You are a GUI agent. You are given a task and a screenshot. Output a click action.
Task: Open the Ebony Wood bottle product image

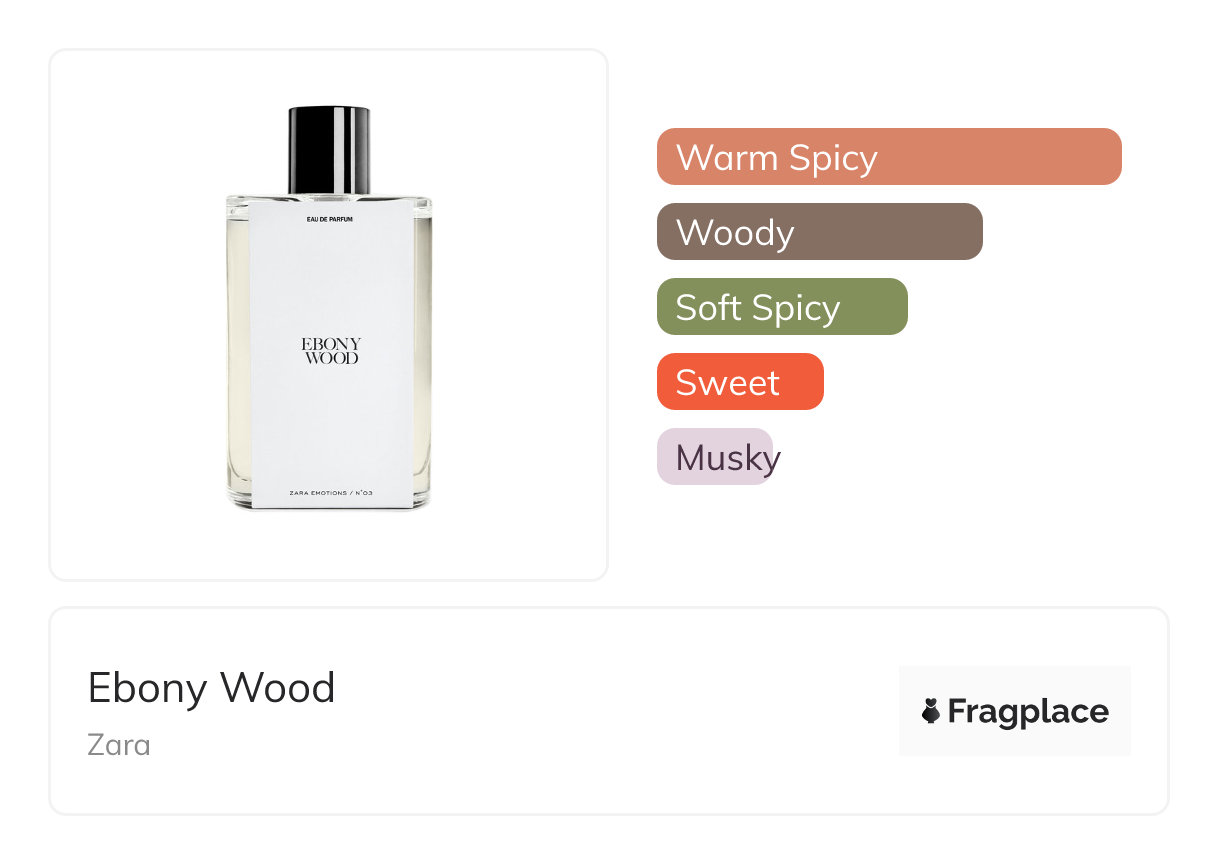pos(329,309)
